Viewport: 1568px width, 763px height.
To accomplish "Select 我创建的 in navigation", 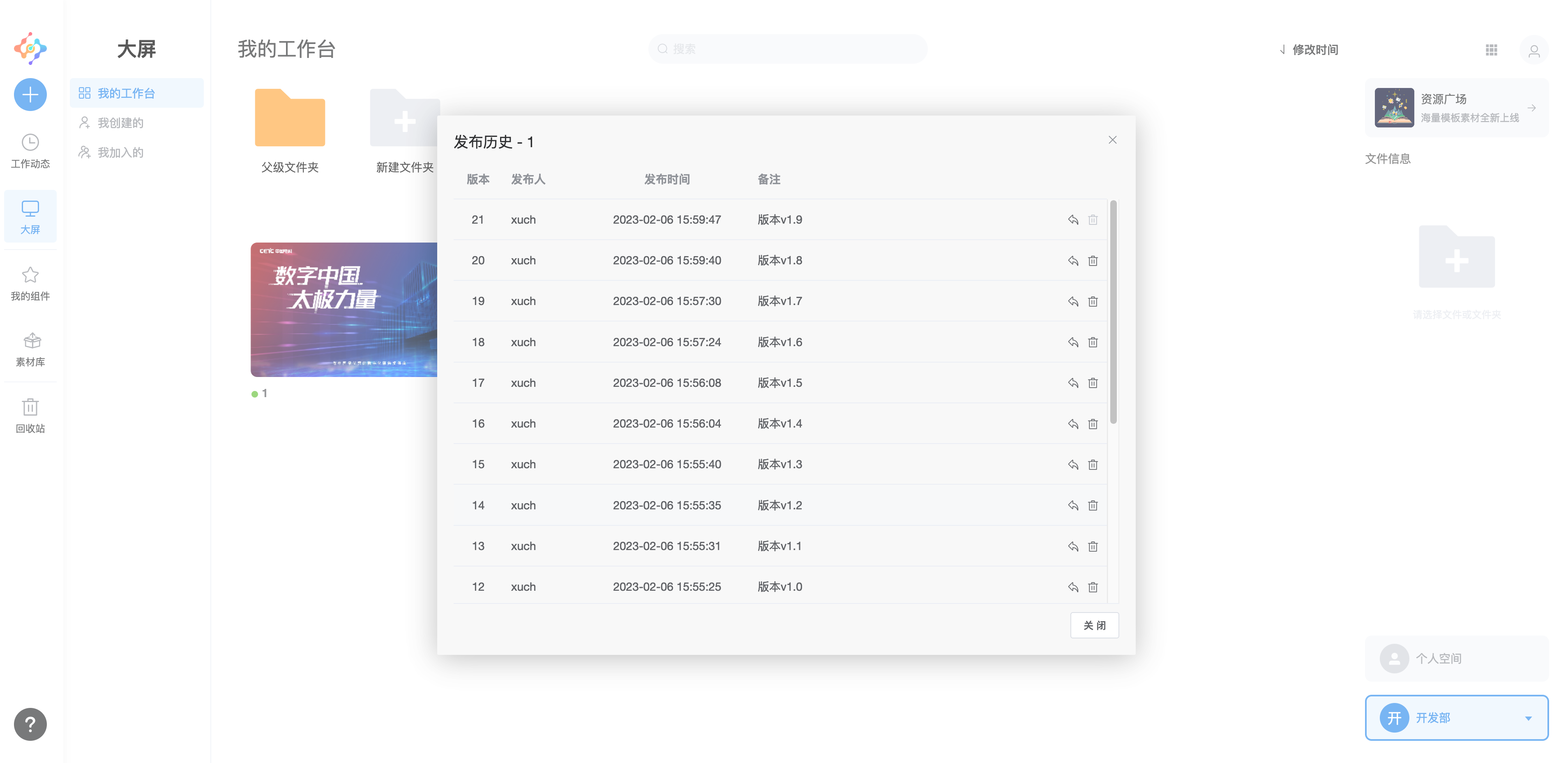I will (x=137, y=123).
